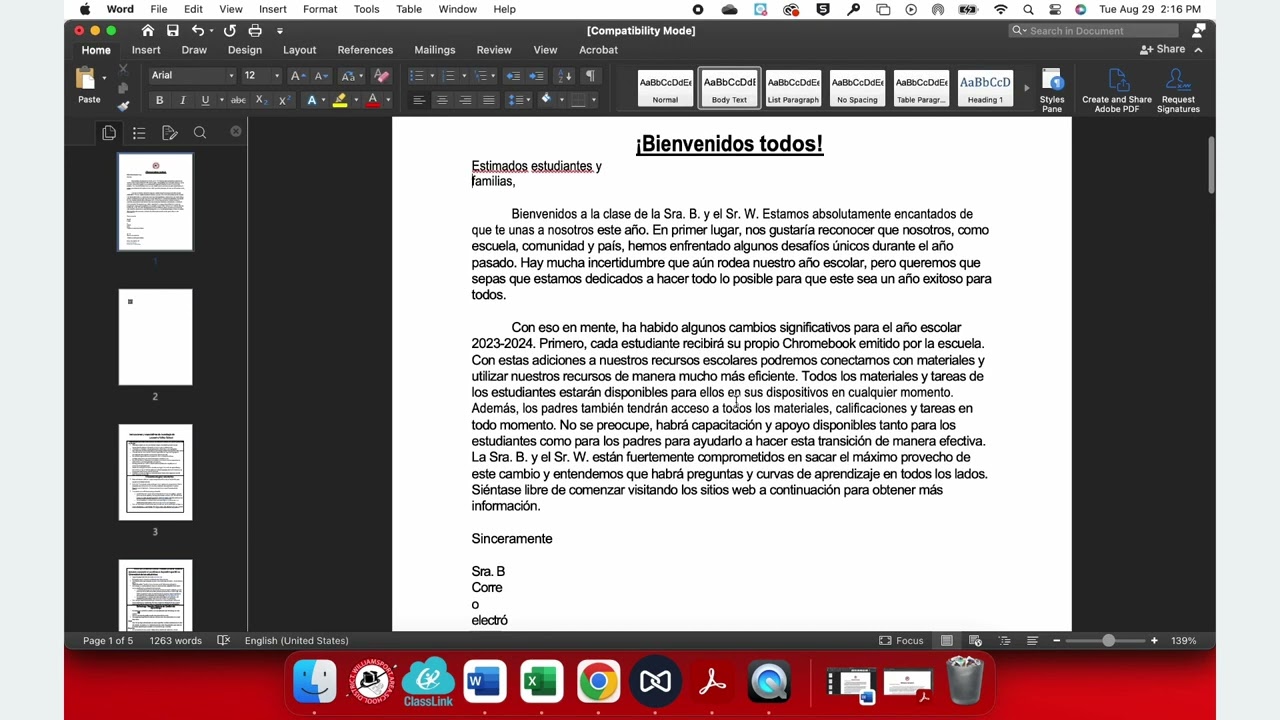Open the numbering list dropdown arrow

click(x=463, y=76)
